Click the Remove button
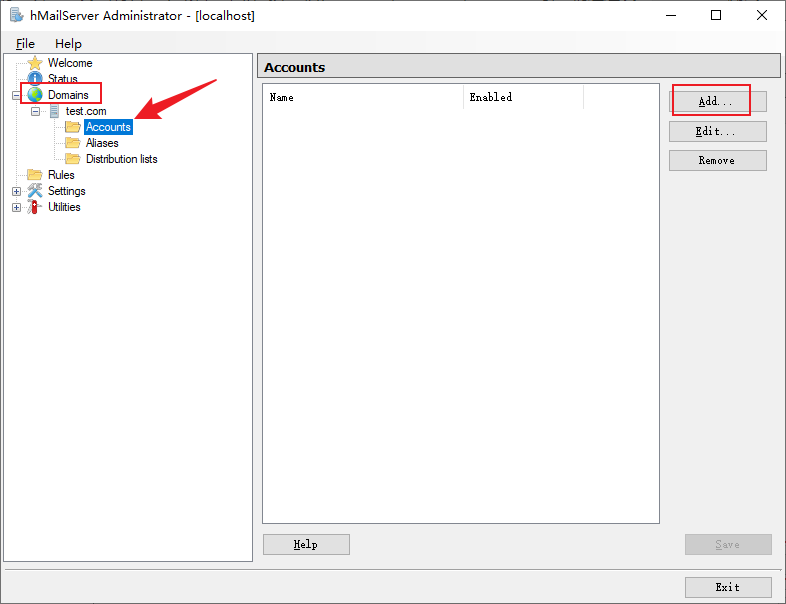Screen dimensions: 786x604 pos(717,160)
